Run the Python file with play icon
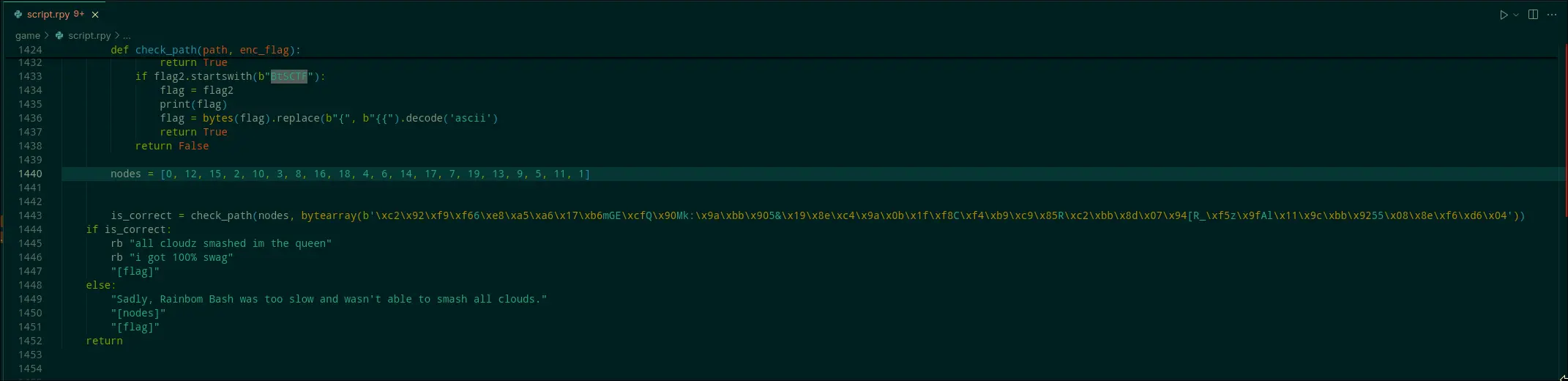Image resolution: width=1568 pixels, height=381 pixels. click(1503, 15)
